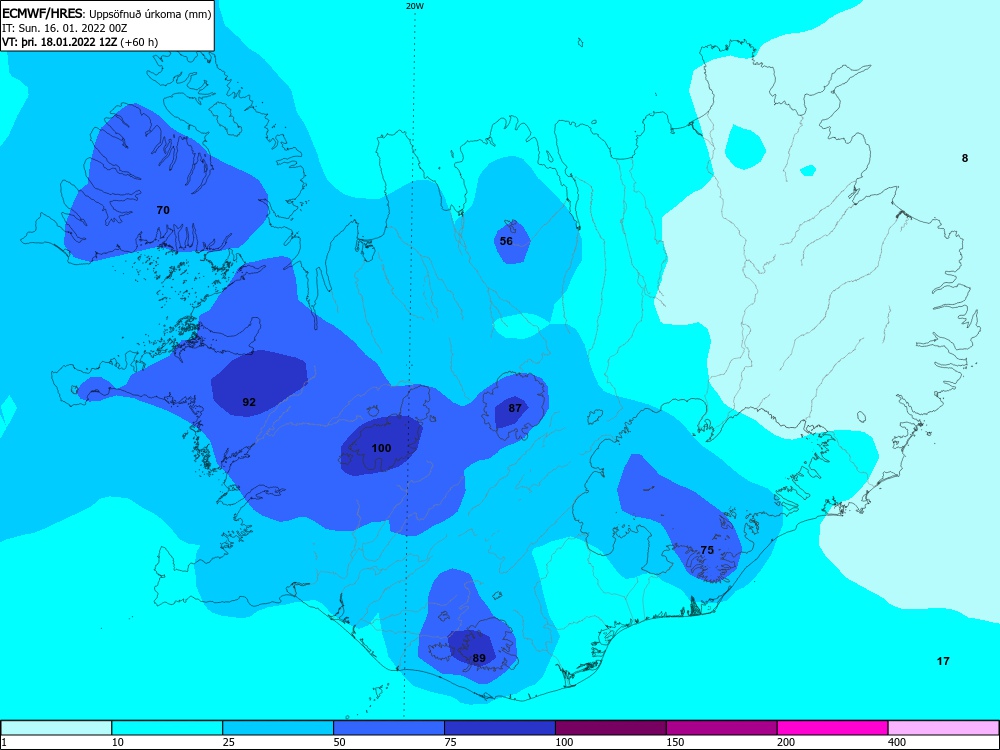Click the precipitation value 17 in the southeast sea
This screenshot has width=1000, height=750.
tap(943, 661)
